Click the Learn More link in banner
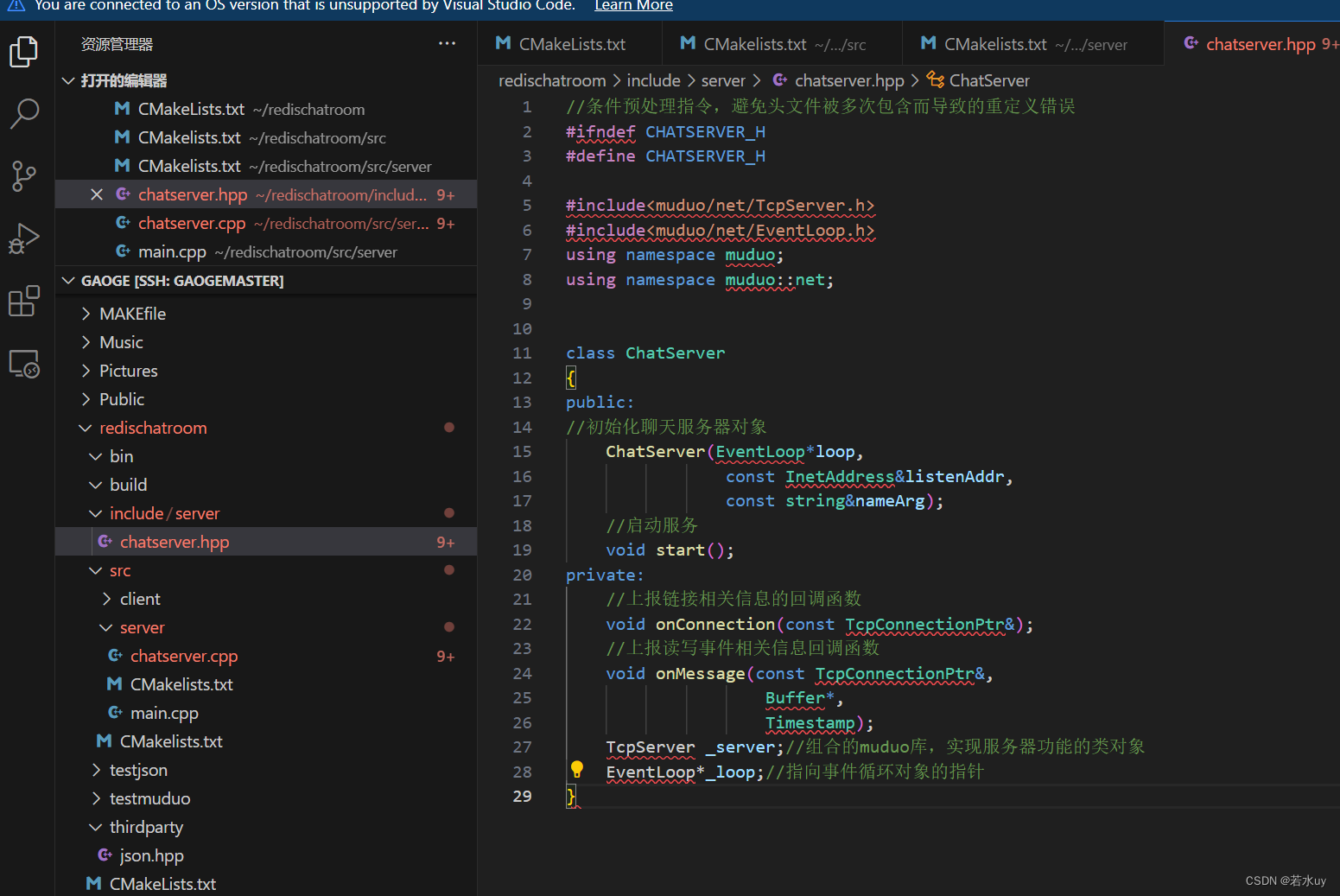 pos(633,6)
